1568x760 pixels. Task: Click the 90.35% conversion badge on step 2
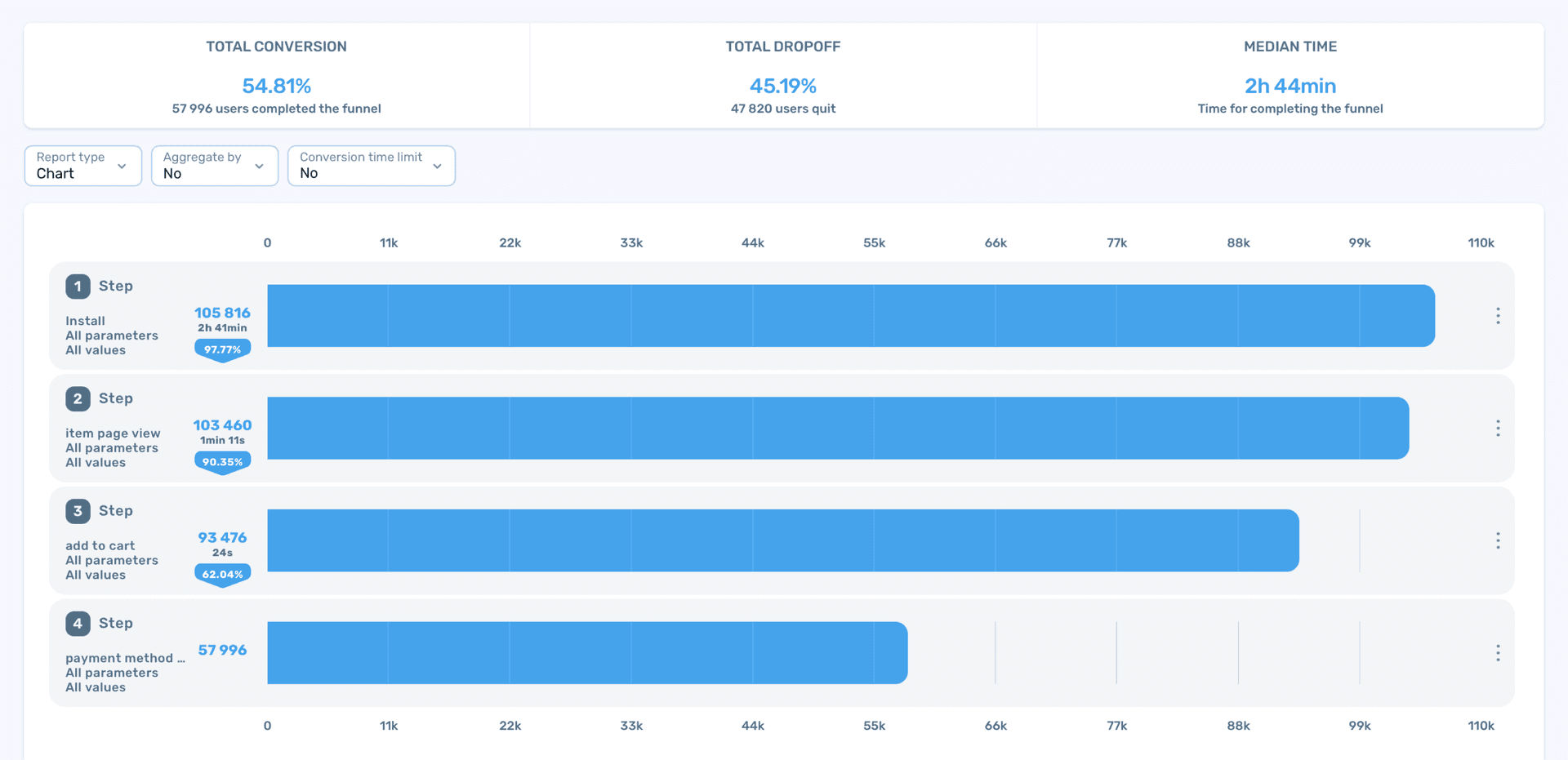[222, 462]
